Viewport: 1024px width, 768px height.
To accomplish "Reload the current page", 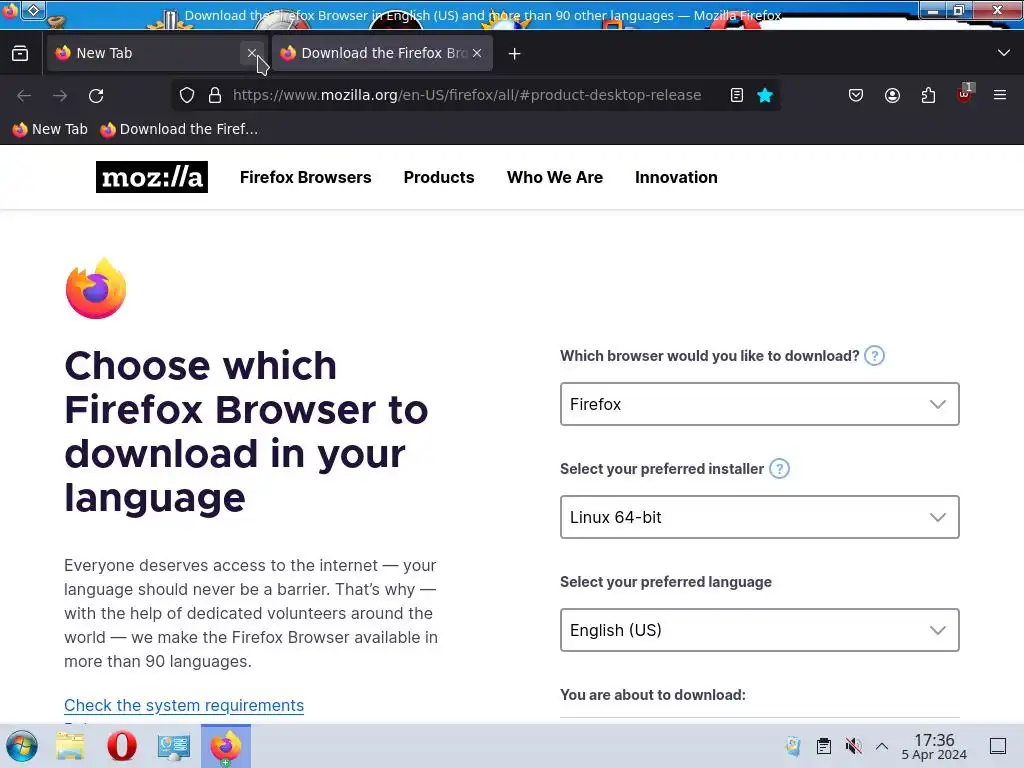I will [96, 95].
